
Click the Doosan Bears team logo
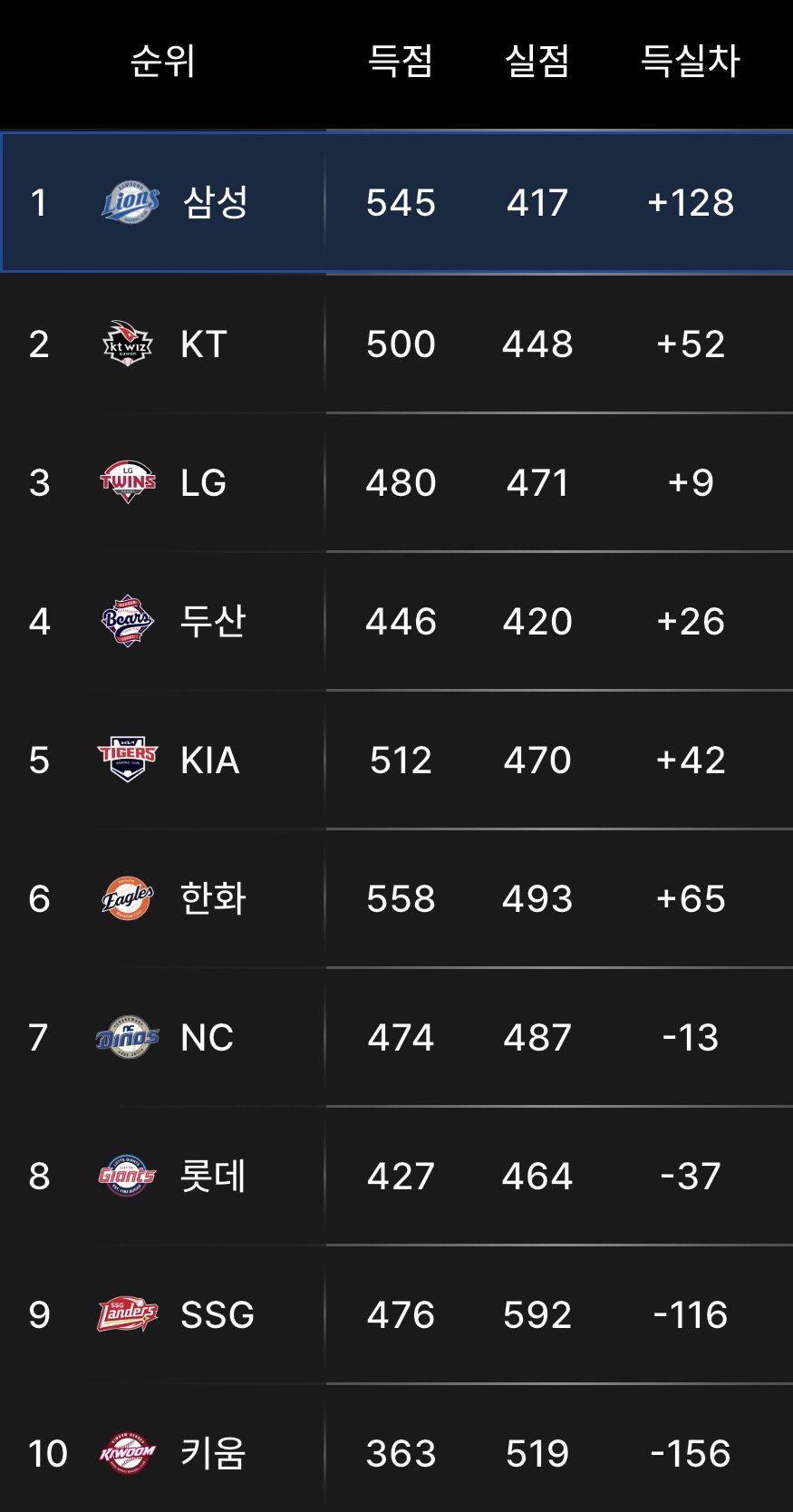coord(128,621)
